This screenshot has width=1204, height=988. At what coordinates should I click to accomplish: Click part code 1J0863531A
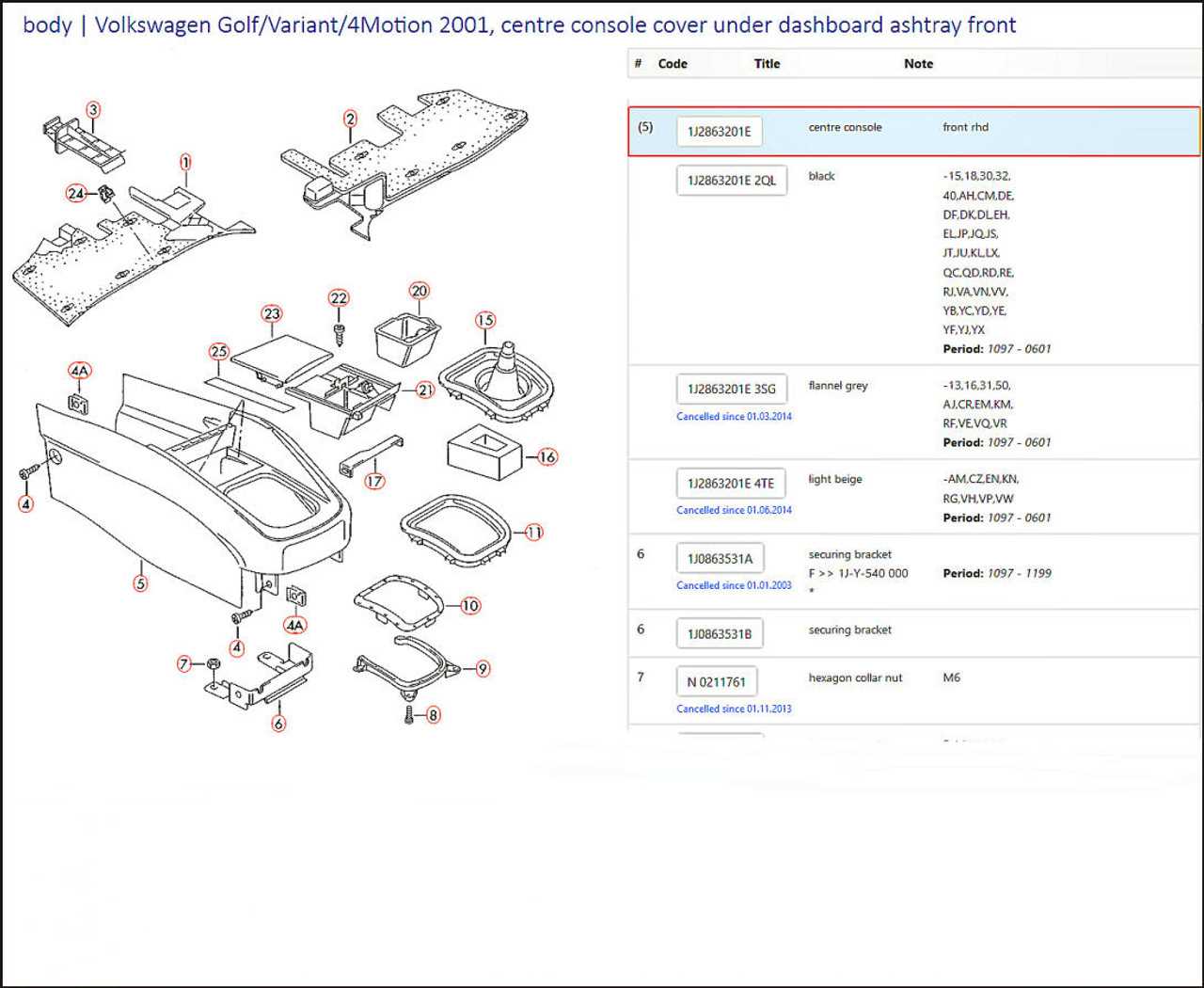[721, 559]
